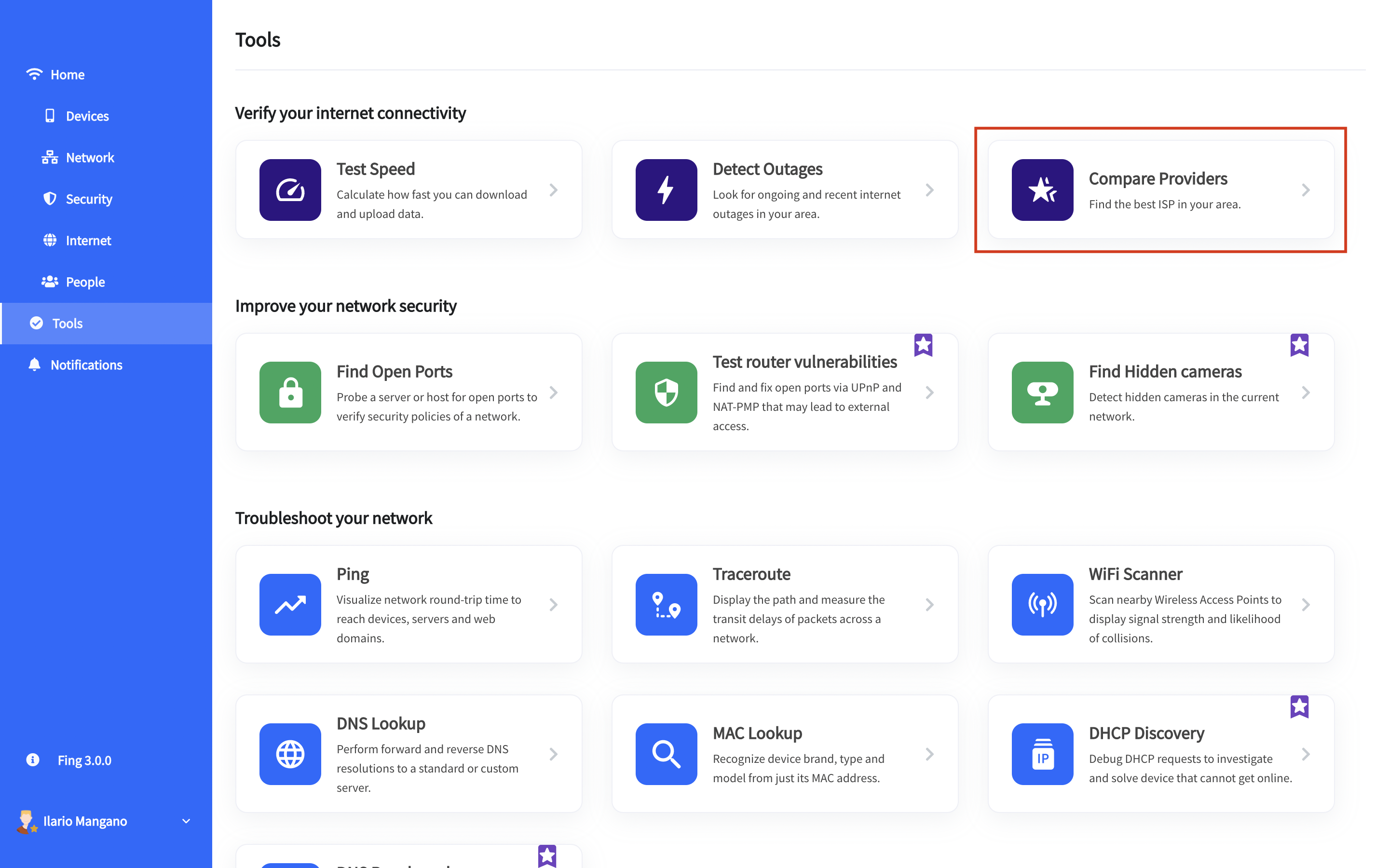Click the "Verify your internet connectivity" heading
The height and width of the screenshot is (868, 1389).
[x=350, y=113]
